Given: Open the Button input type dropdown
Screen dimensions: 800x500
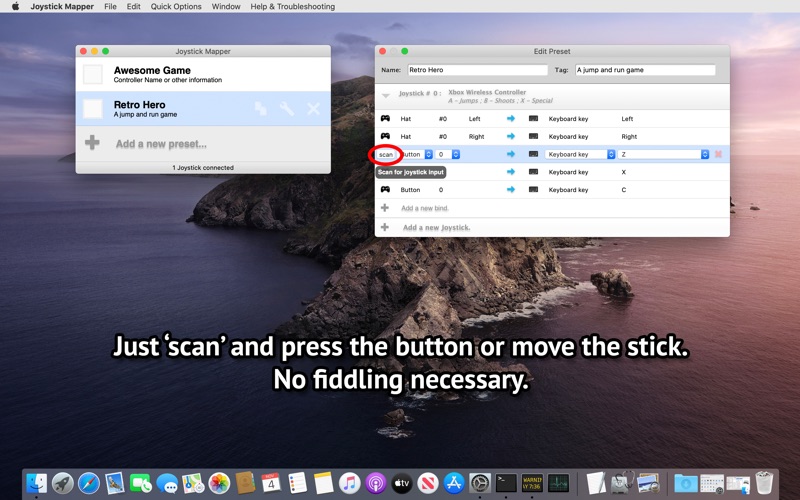Looking at the screenshot, I should (417, 154).
